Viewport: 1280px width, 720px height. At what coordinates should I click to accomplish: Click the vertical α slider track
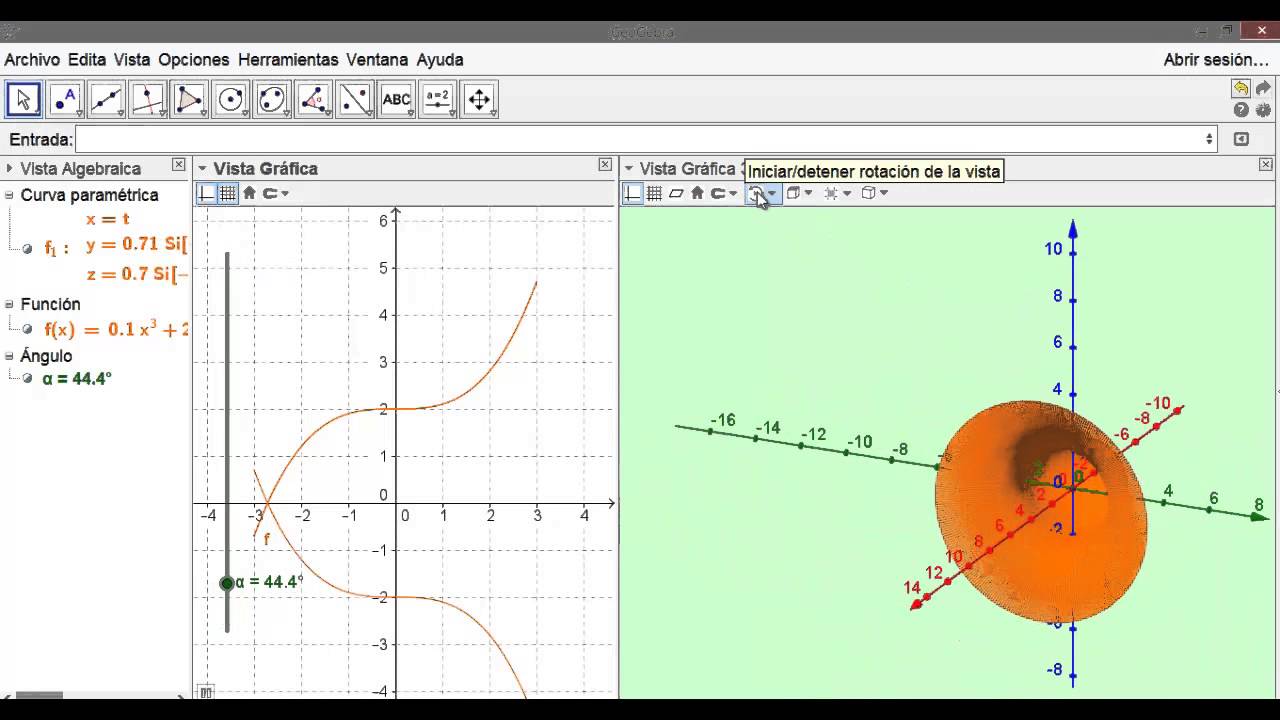(227, 441)
